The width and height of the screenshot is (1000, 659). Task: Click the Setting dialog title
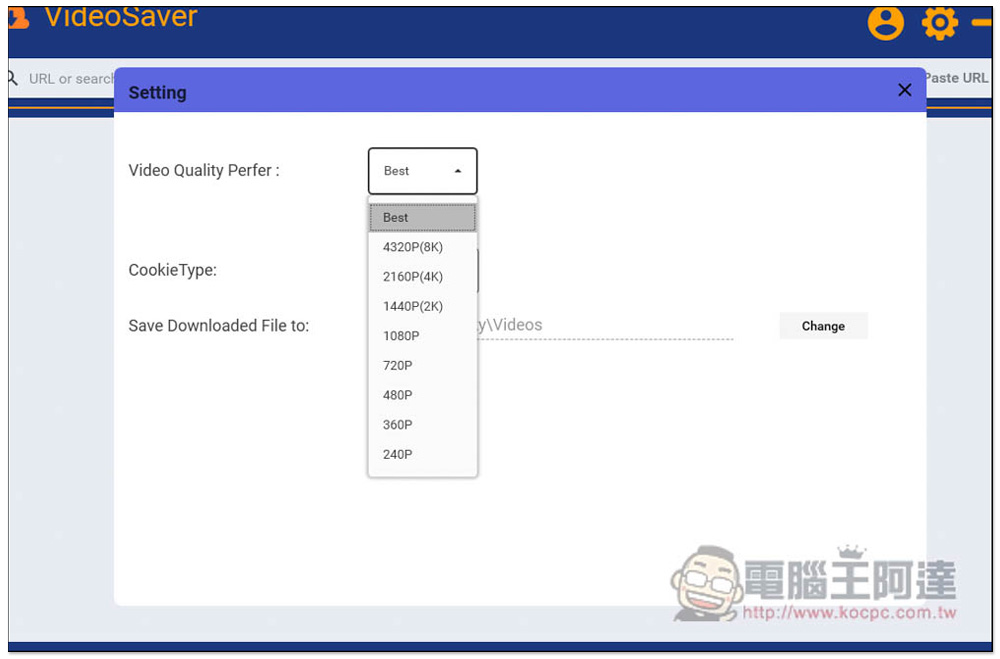[158, 93]
